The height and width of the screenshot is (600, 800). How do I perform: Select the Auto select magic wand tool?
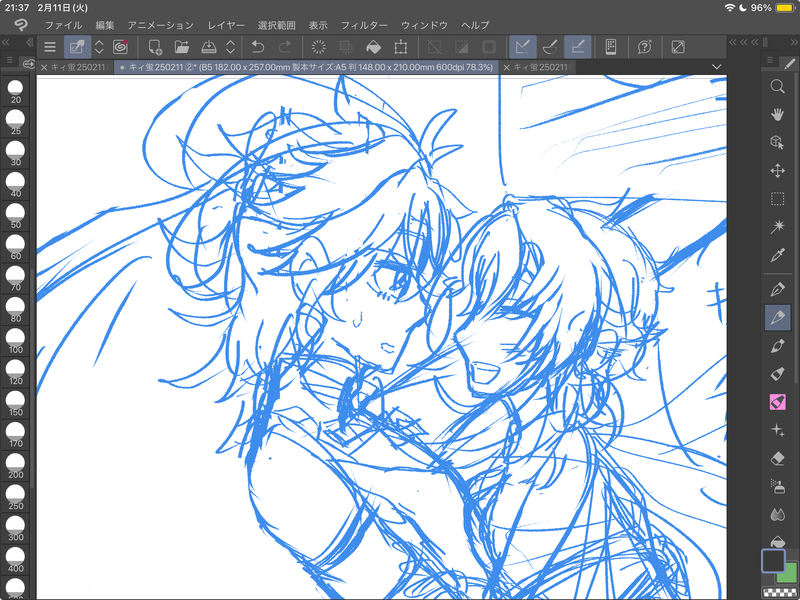[x=777, y=227]
